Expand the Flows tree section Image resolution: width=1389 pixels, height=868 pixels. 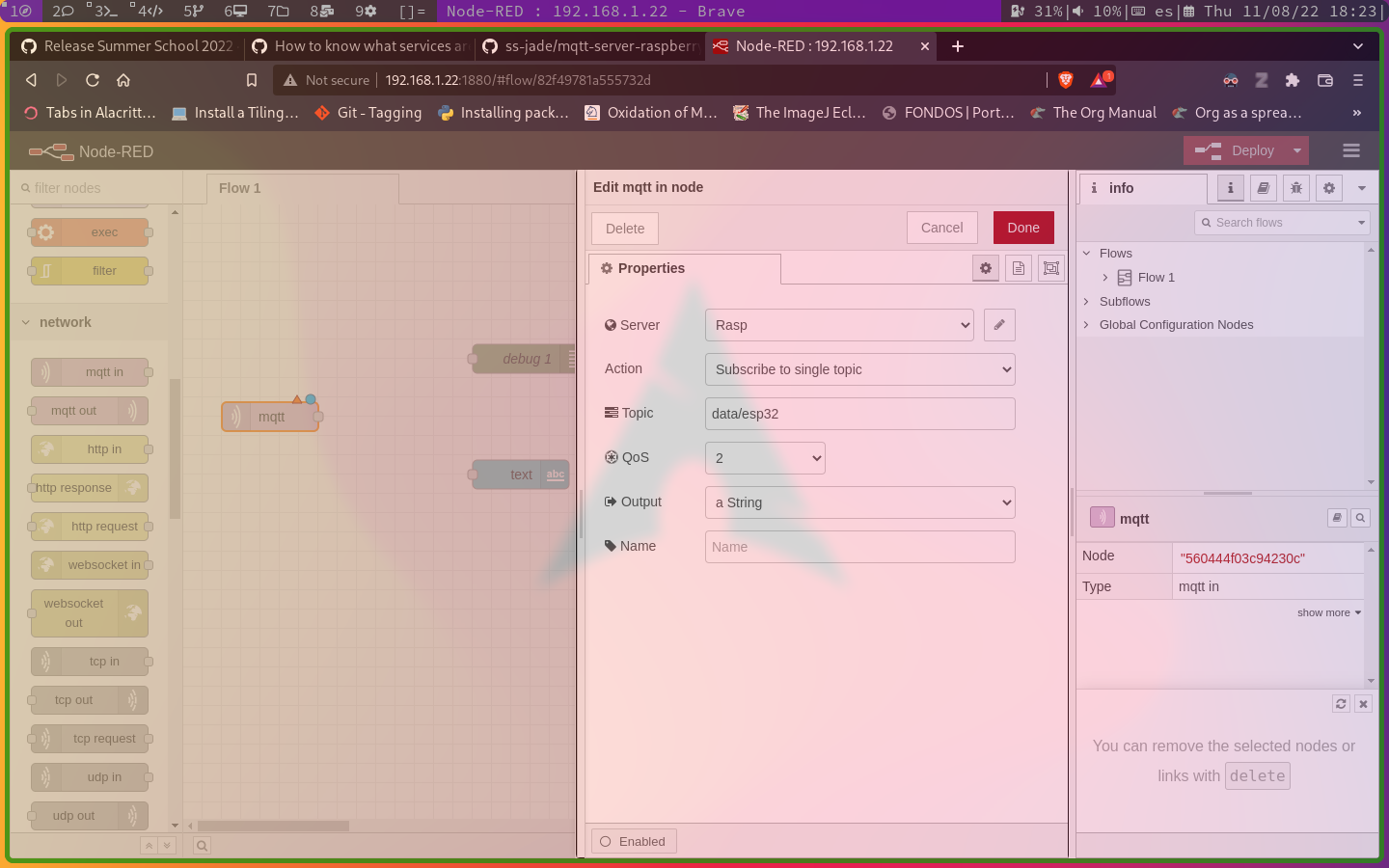[1087, 254]
